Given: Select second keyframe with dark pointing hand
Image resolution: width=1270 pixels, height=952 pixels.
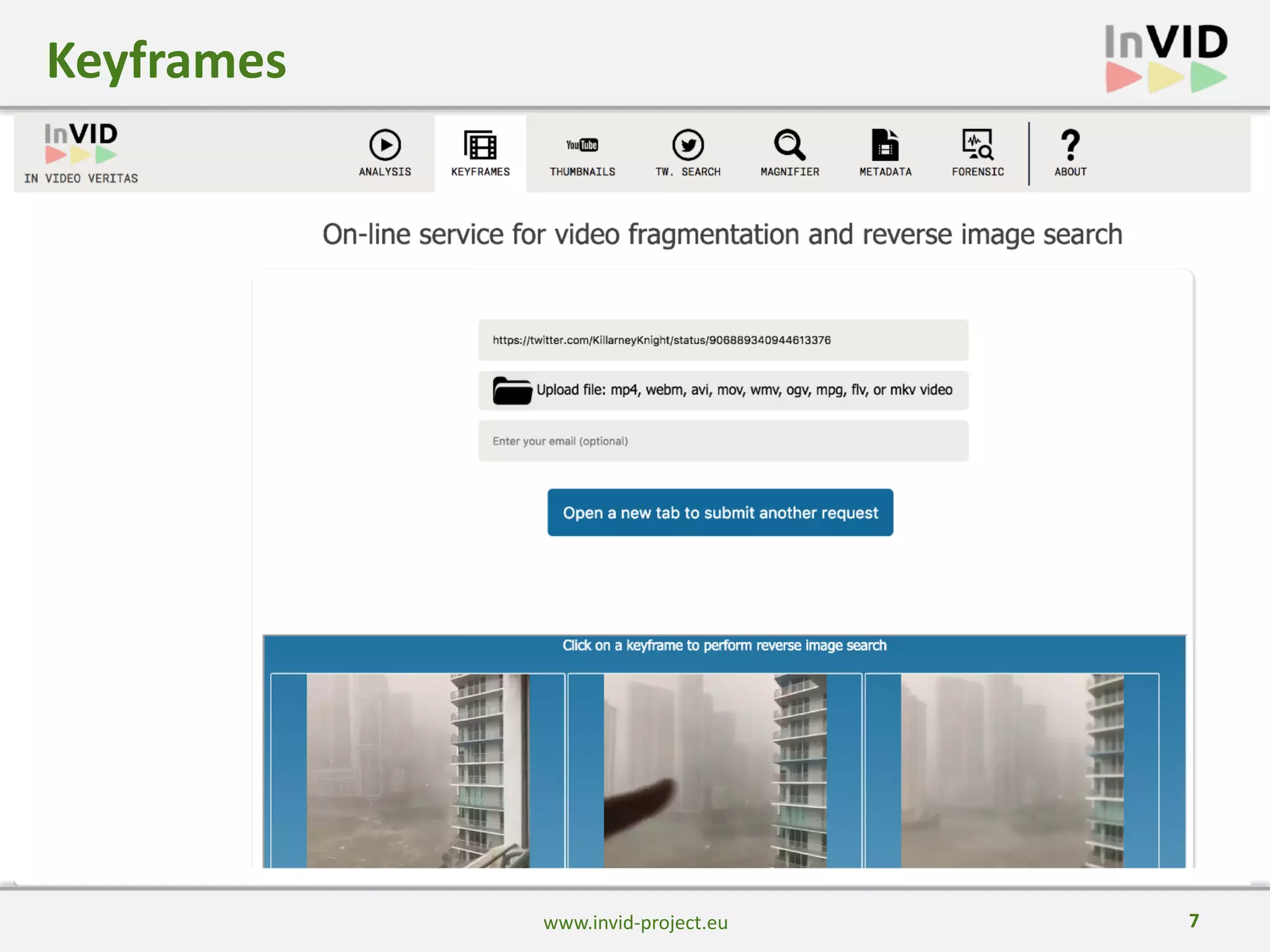Looking at the screenshot, I should point(715,770).
